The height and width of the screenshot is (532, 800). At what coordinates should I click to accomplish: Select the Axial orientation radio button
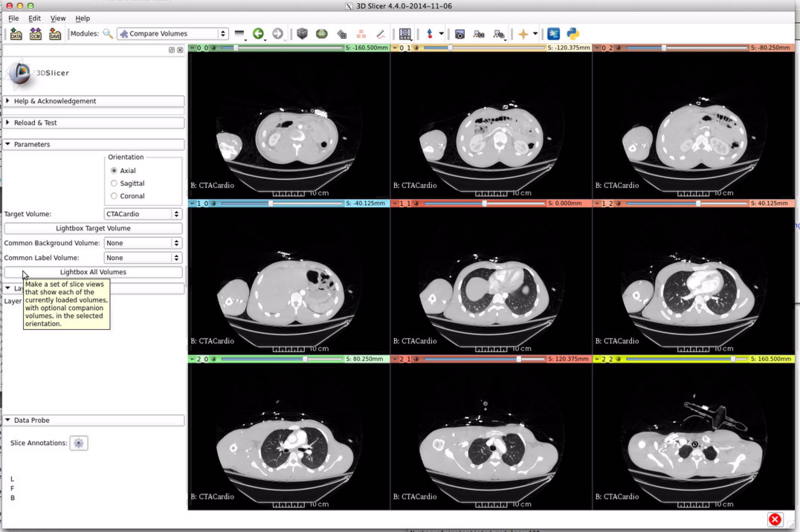pyautogui.click(x=114, y=170)
